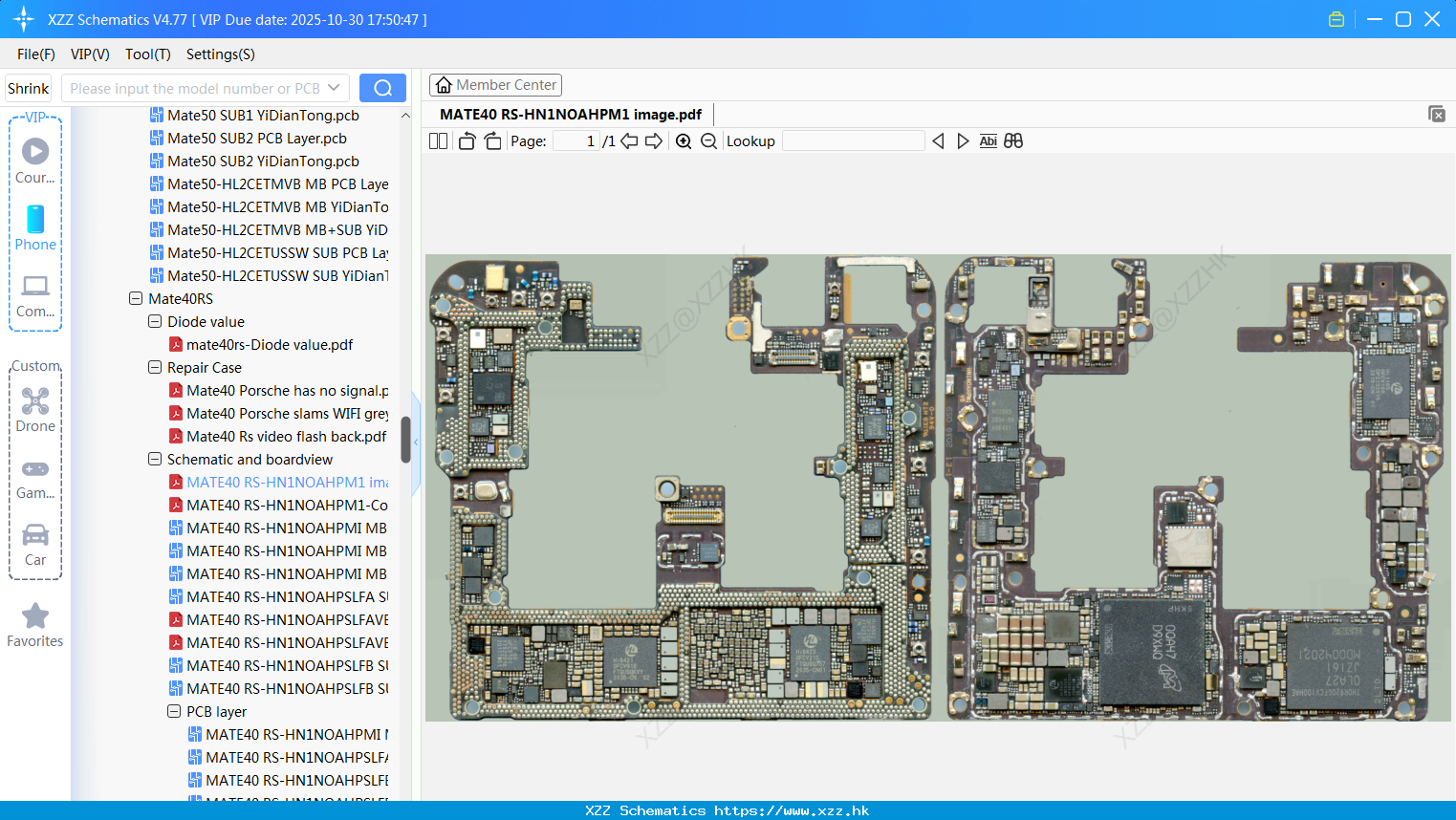This screenshot has height=820, width=1456.
Task: Open the XZZ website link in status bar
Action: click(792, 810)
